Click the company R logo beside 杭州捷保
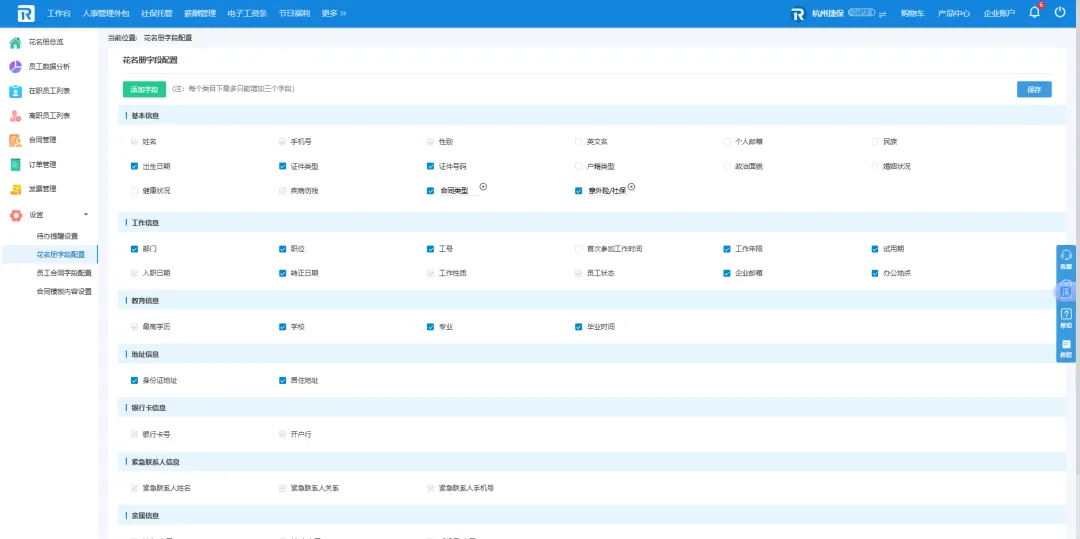 pyautogui.click(x=798, y=13)
